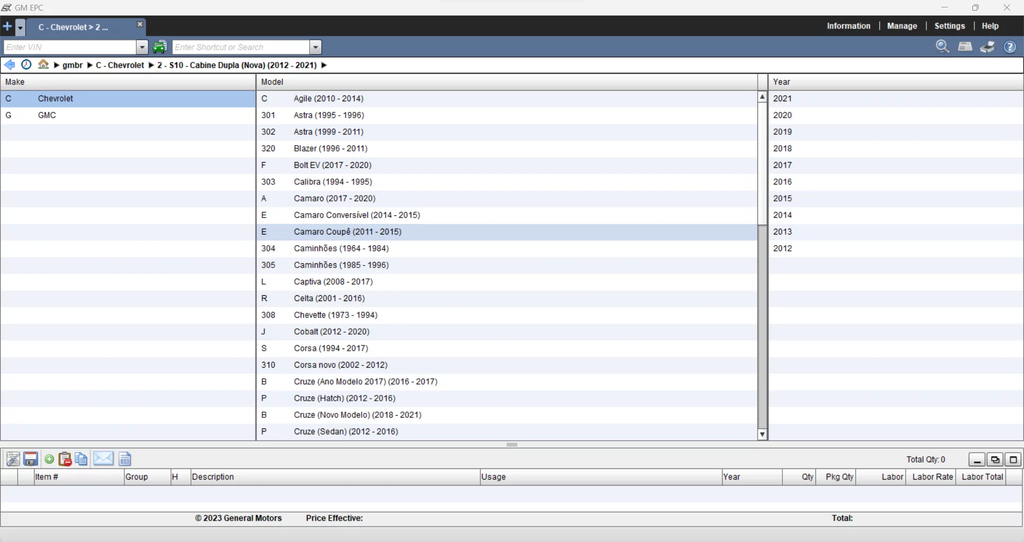Image resolution: width=1024 pixels, height=542 pixels.
Task: Click the email envelope icon in parts list
Action: pyautogui.click(x=103, y=459)
